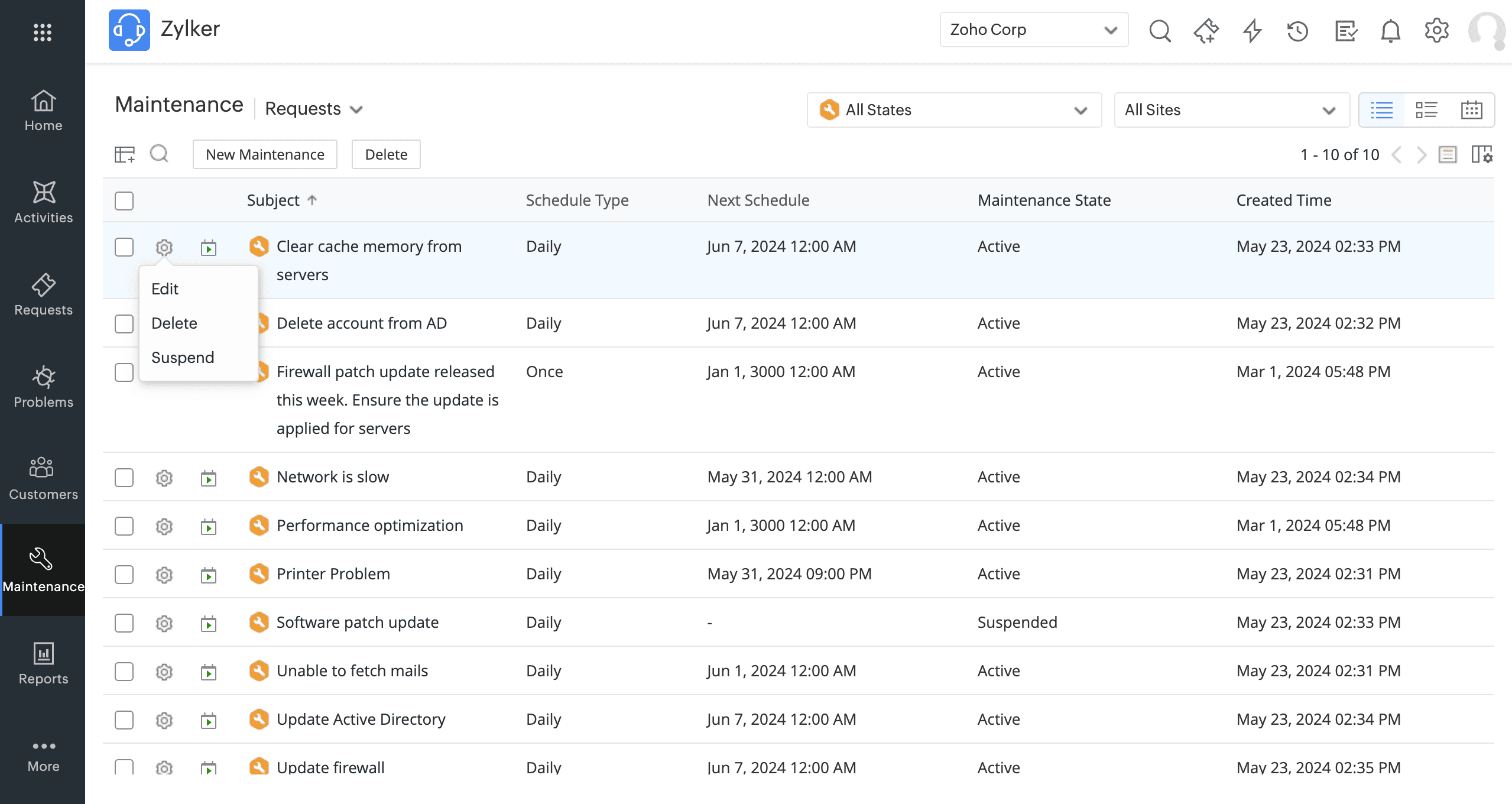Check the Software patch update row checkbox
Image resolution: width=1512 pixels, height=804 pixels.
124,623
